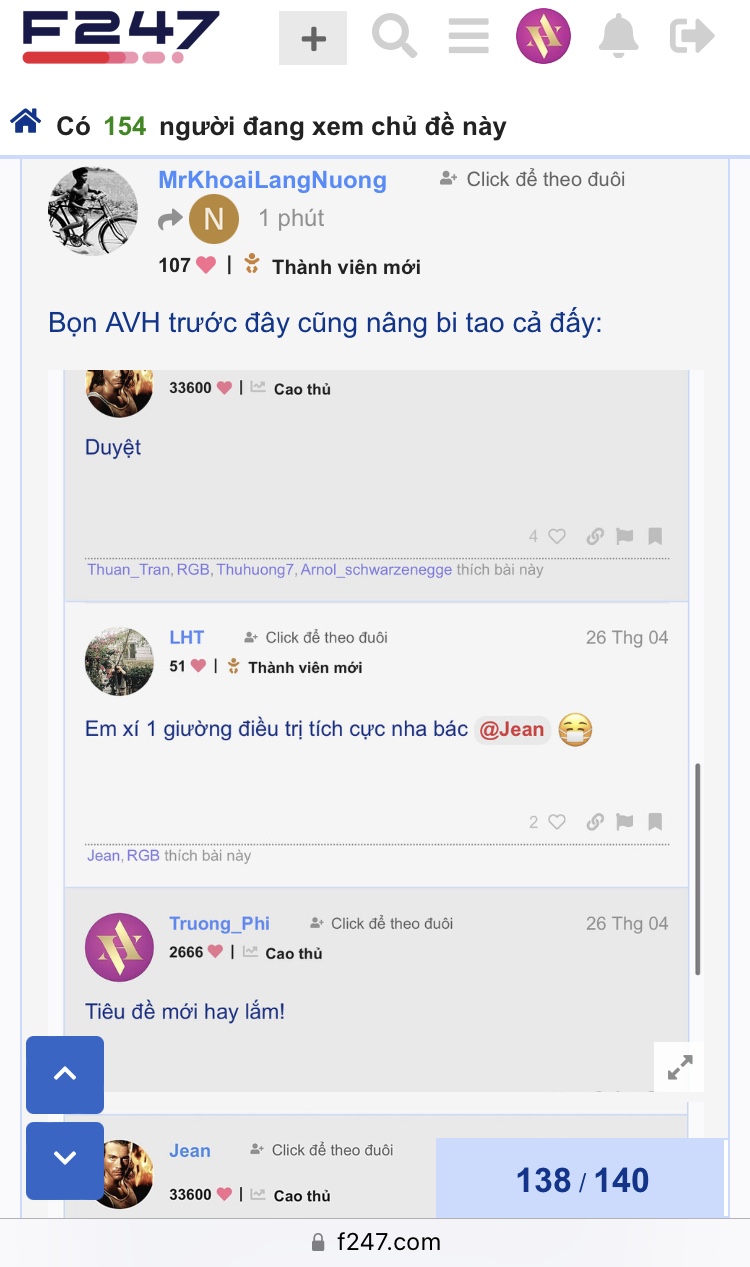Click the 138 / 140 post progress indicator
750x1267 pixels.
[x=582, y=1180]
